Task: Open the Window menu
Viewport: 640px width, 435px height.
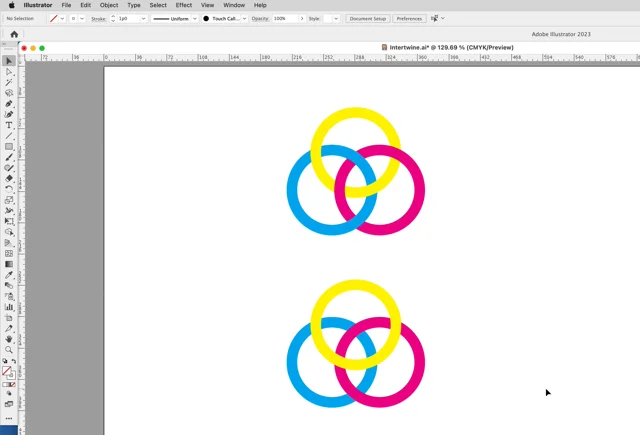Action: [234, 5]
